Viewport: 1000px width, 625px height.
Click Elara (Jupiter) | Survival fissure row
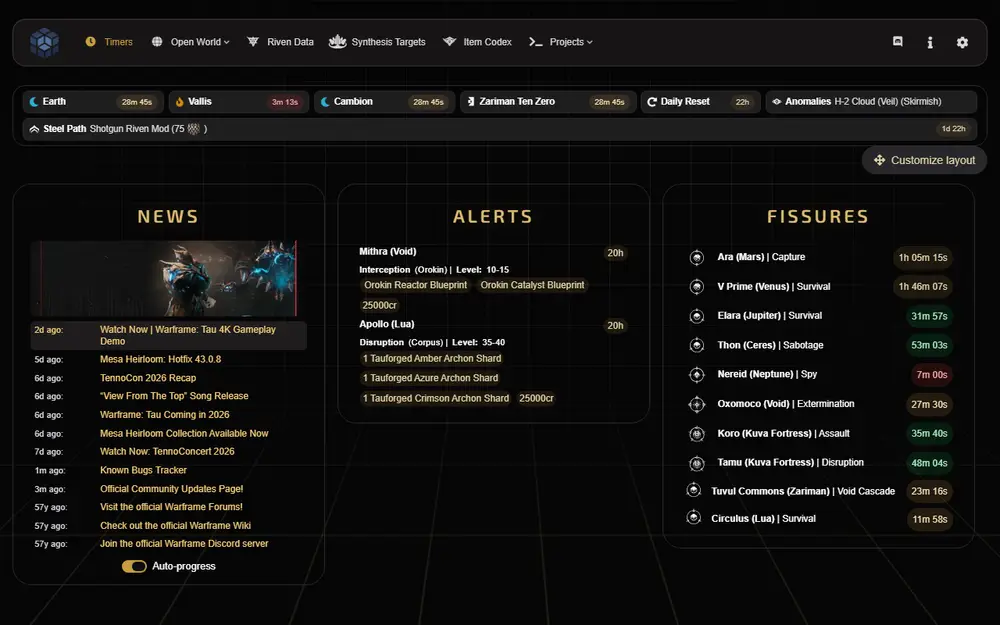tap(819, 316)
